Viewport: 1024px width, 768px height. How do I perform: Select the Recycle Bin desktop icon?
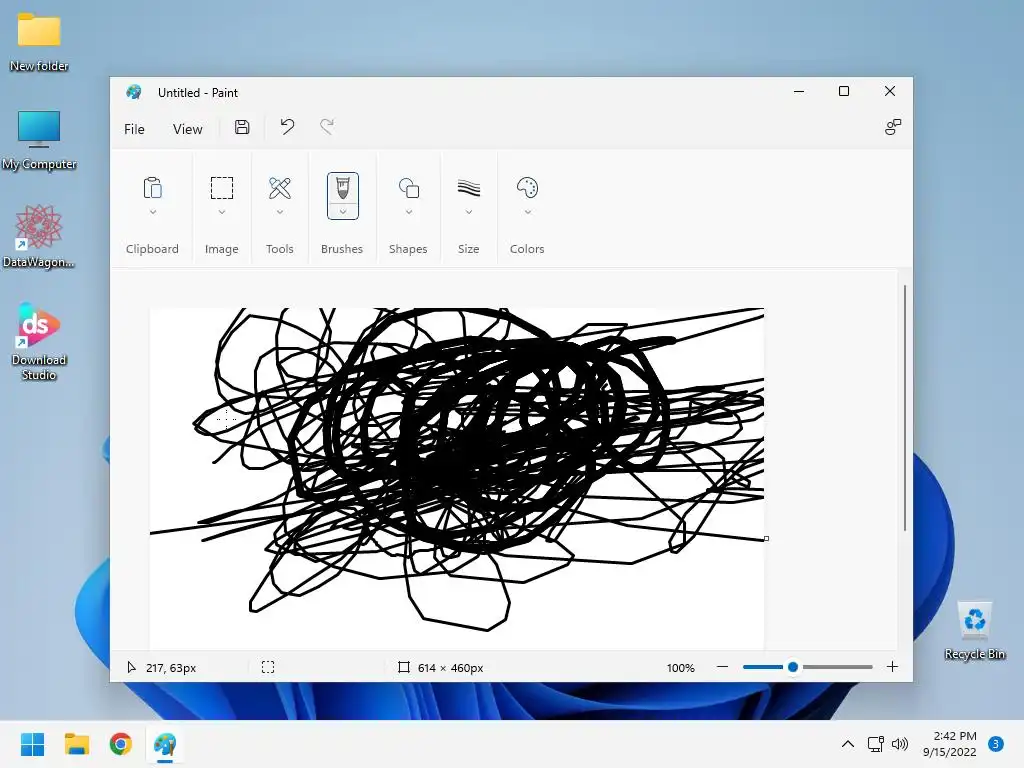coord(975,631)
